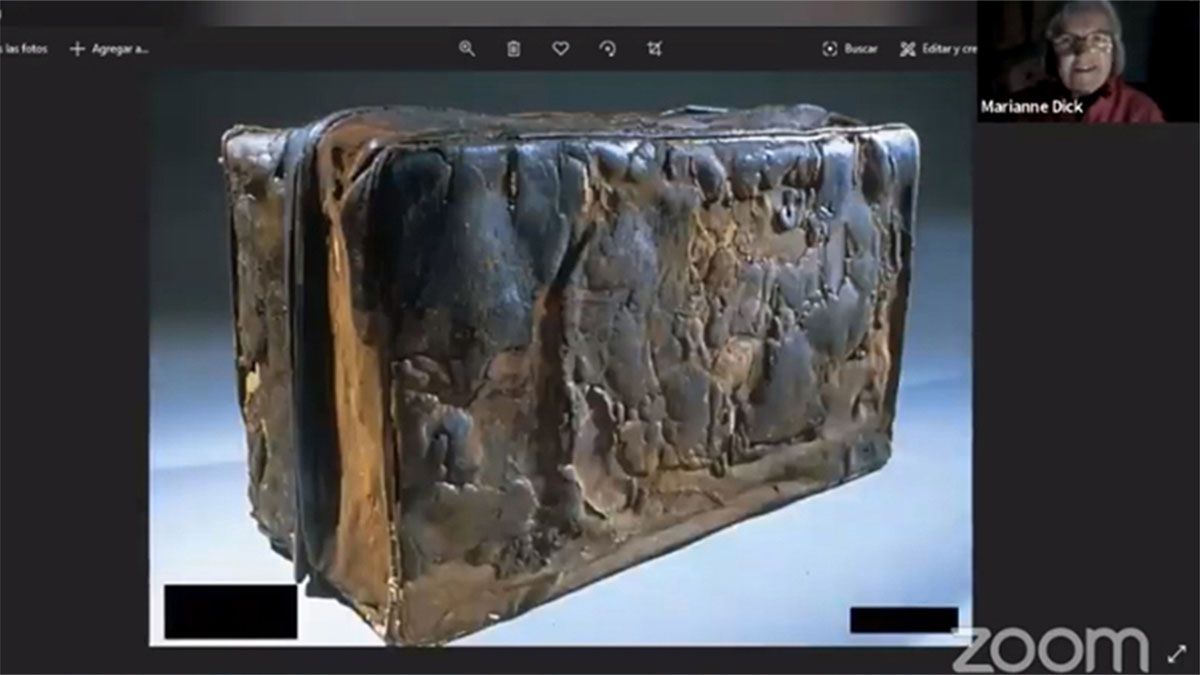Click the zoom magnifier icon in toolbar

466,49
